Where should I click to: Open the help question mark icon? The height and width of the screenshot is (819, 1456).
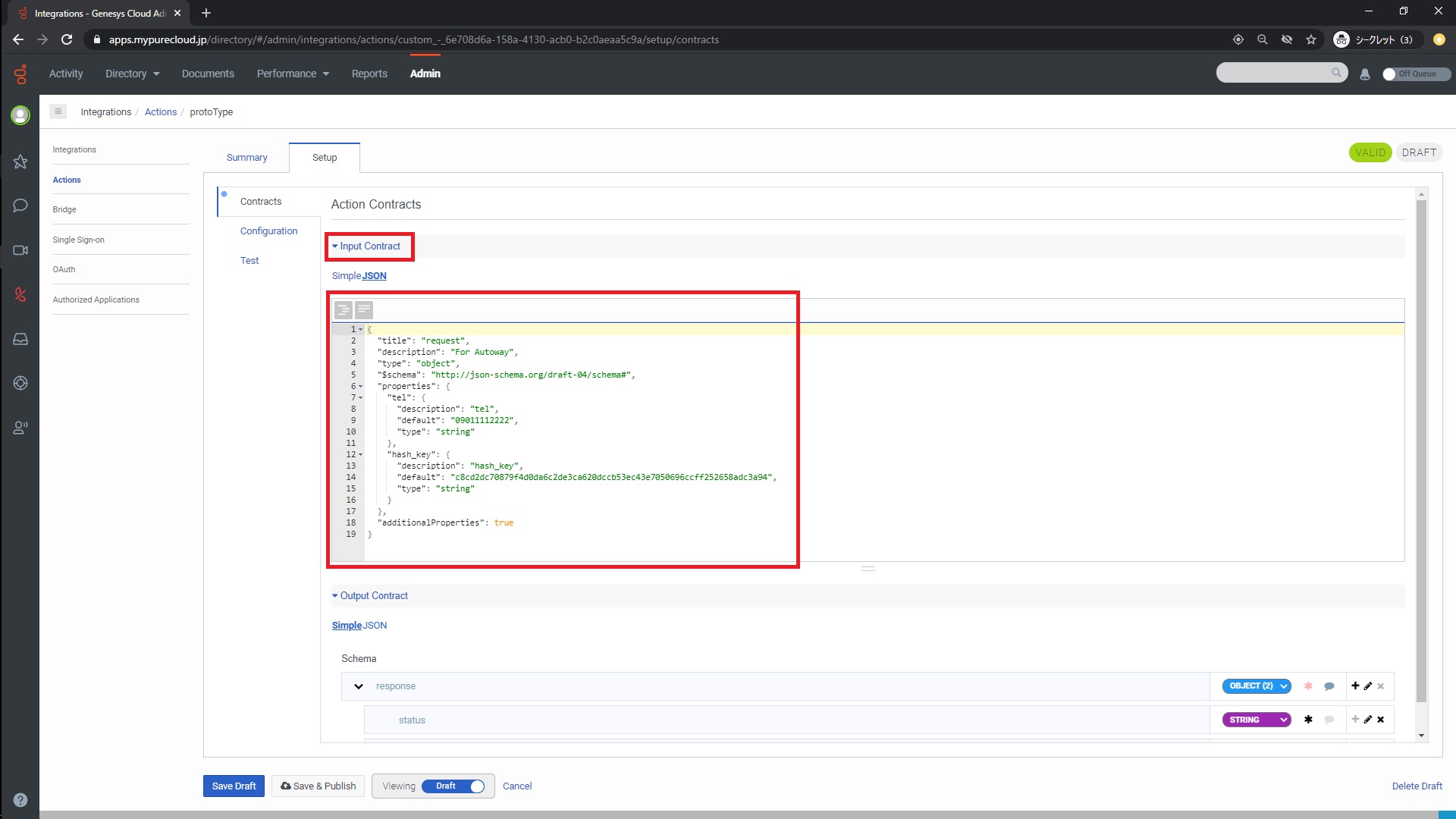20,800
